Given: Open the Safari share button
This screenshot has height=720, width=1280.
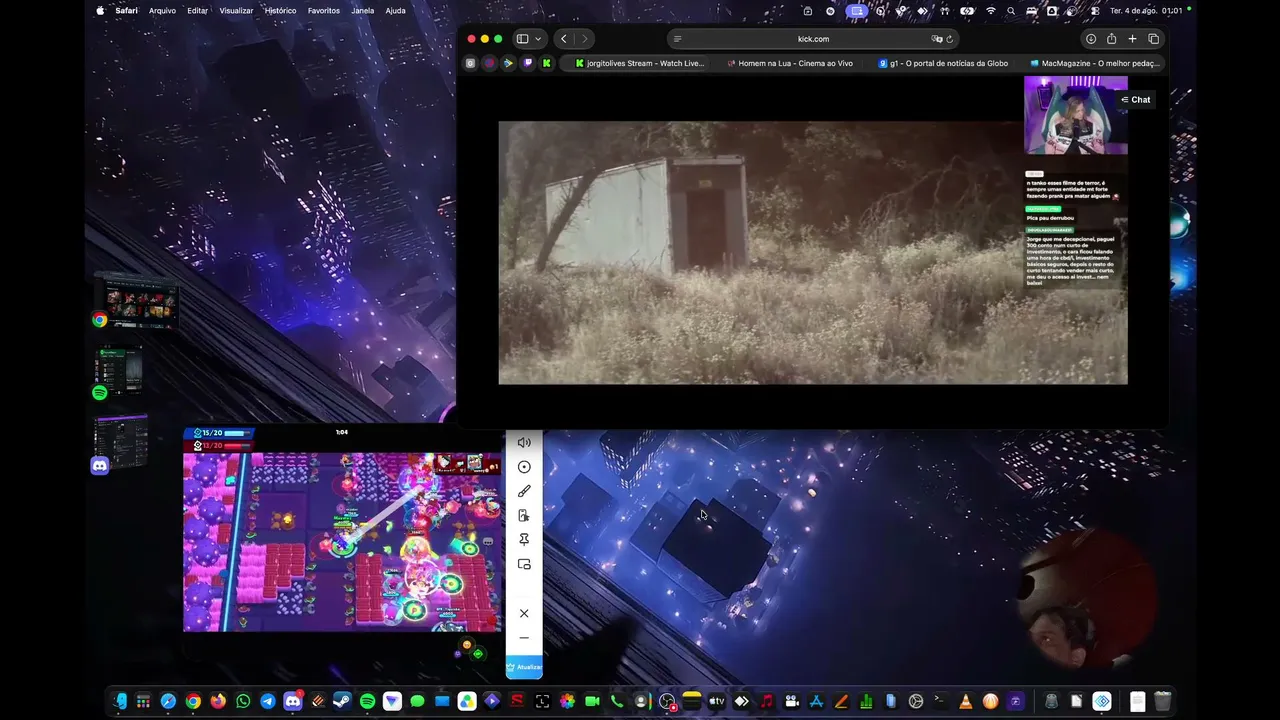Looking at the screenshot, I should click(1111, 39).
